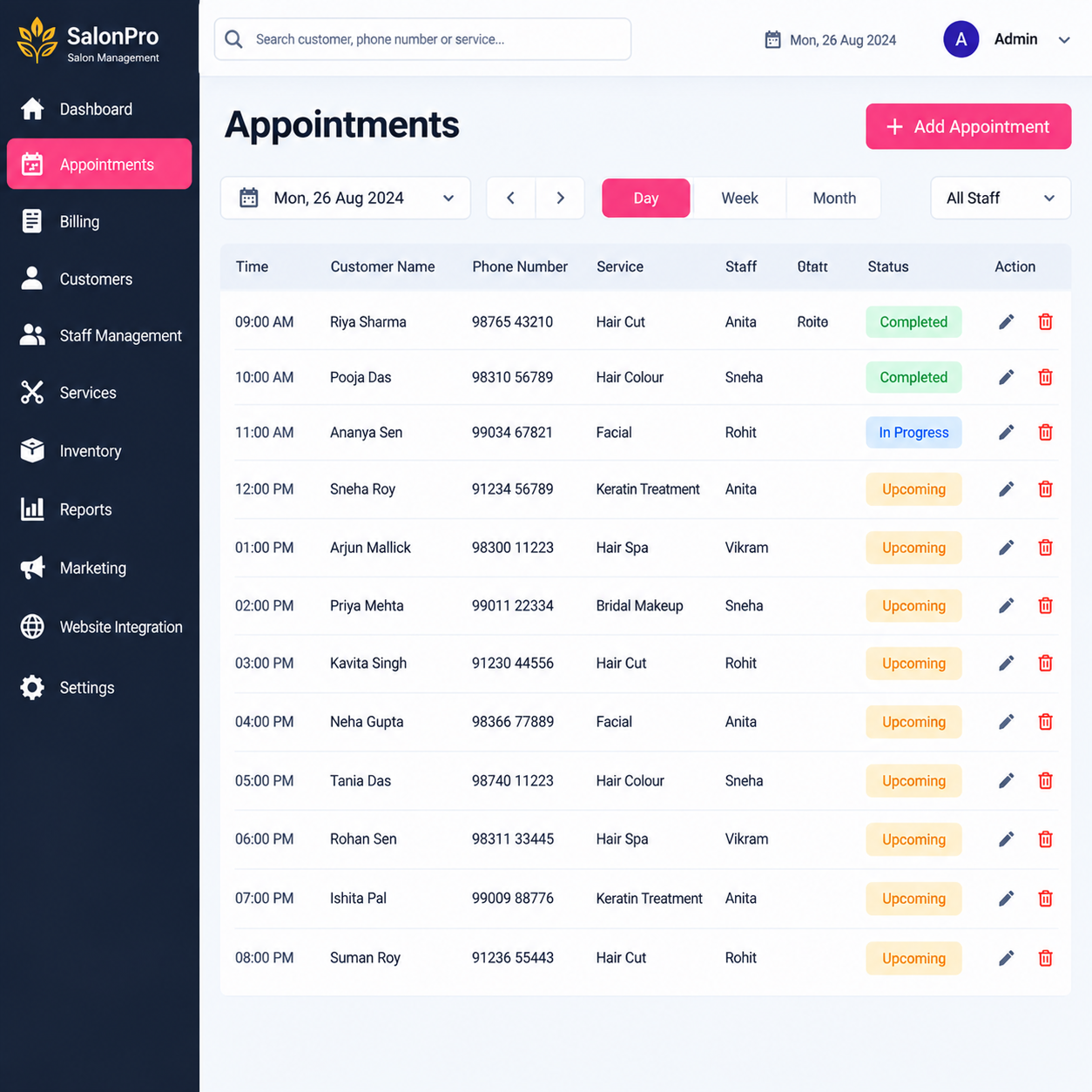Image resolution: width=1092 pixels, height=1092 pixels.
Task: Edit Tania Das's Hair Colour appointment
Action: pyautogui.click(x=1006, y=781)
